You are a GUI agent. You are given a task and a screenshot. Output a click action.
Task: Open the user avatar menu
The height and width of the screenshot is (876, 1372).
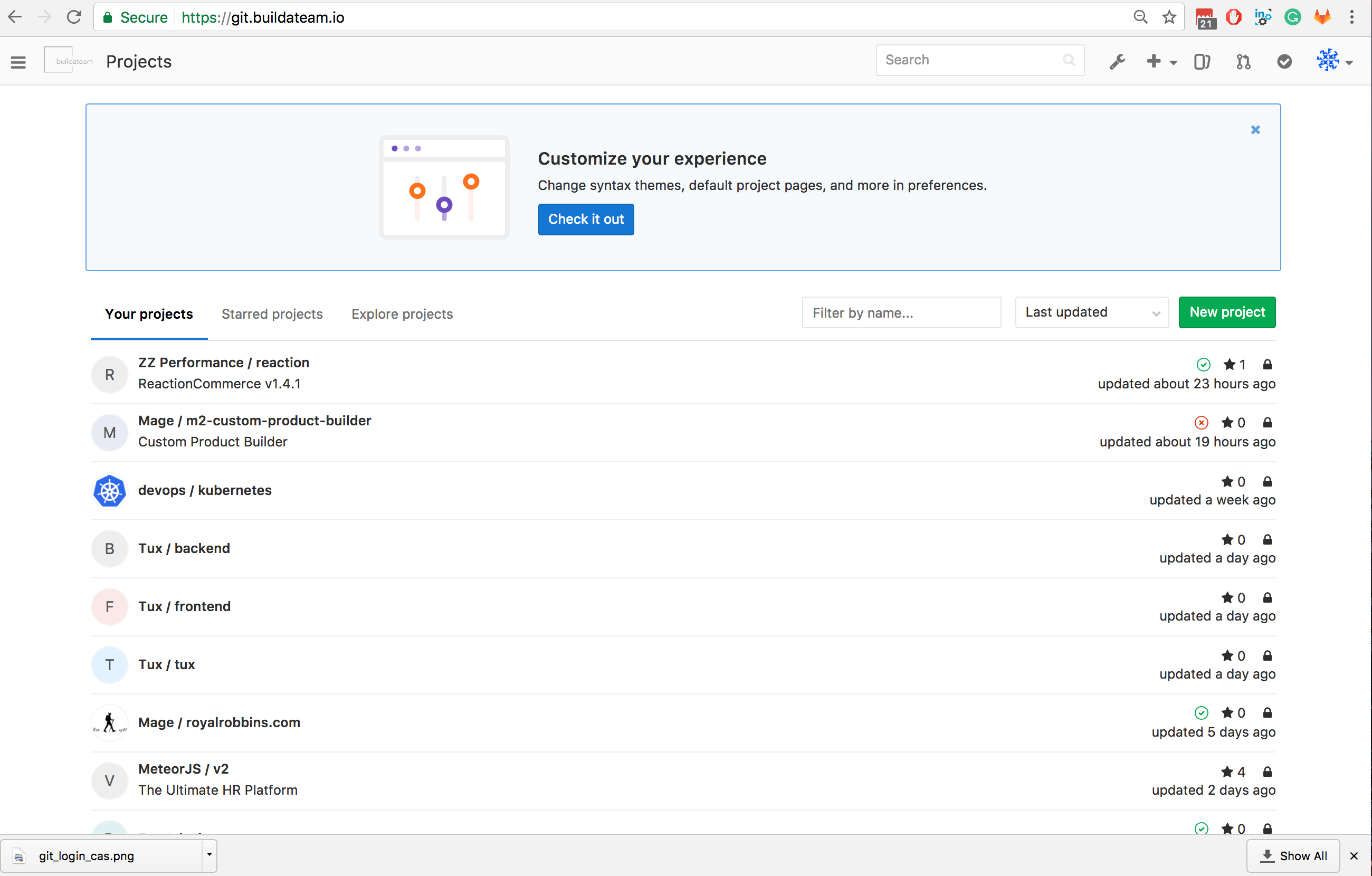click(x=1334, y=60)
